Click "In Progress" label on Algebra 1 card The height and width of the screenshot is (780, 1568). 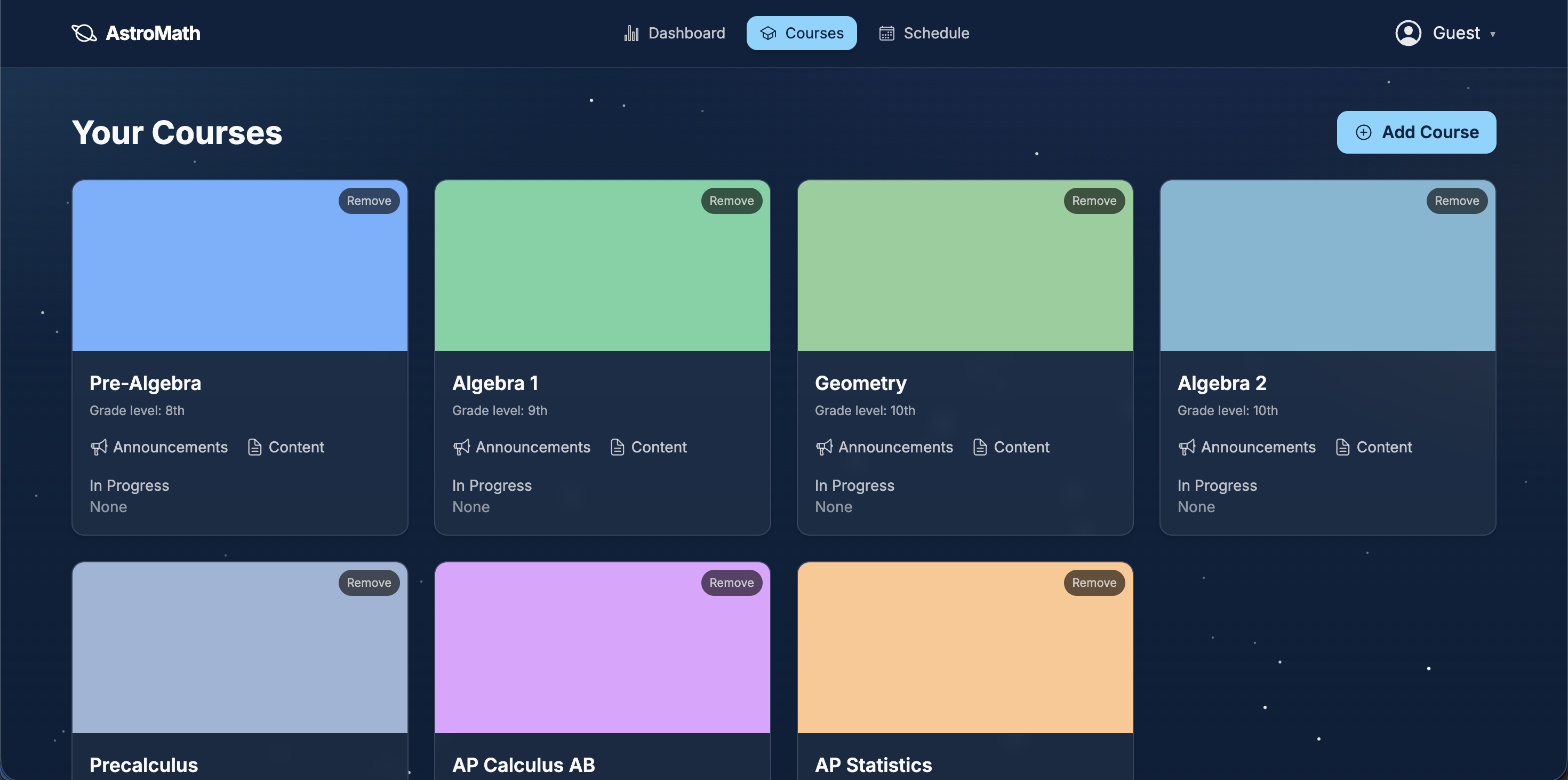pos(492,485)
